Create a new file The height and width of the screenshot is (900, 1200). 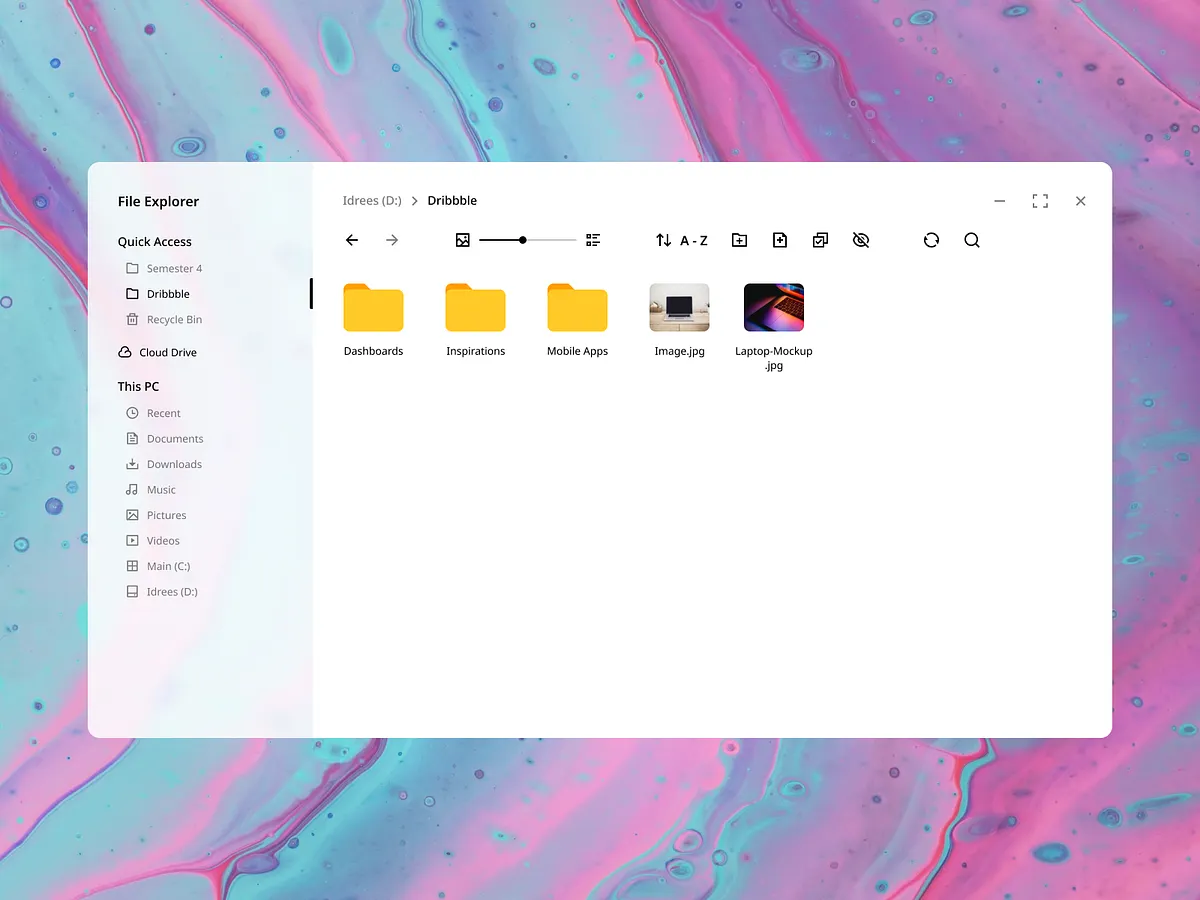779,240
